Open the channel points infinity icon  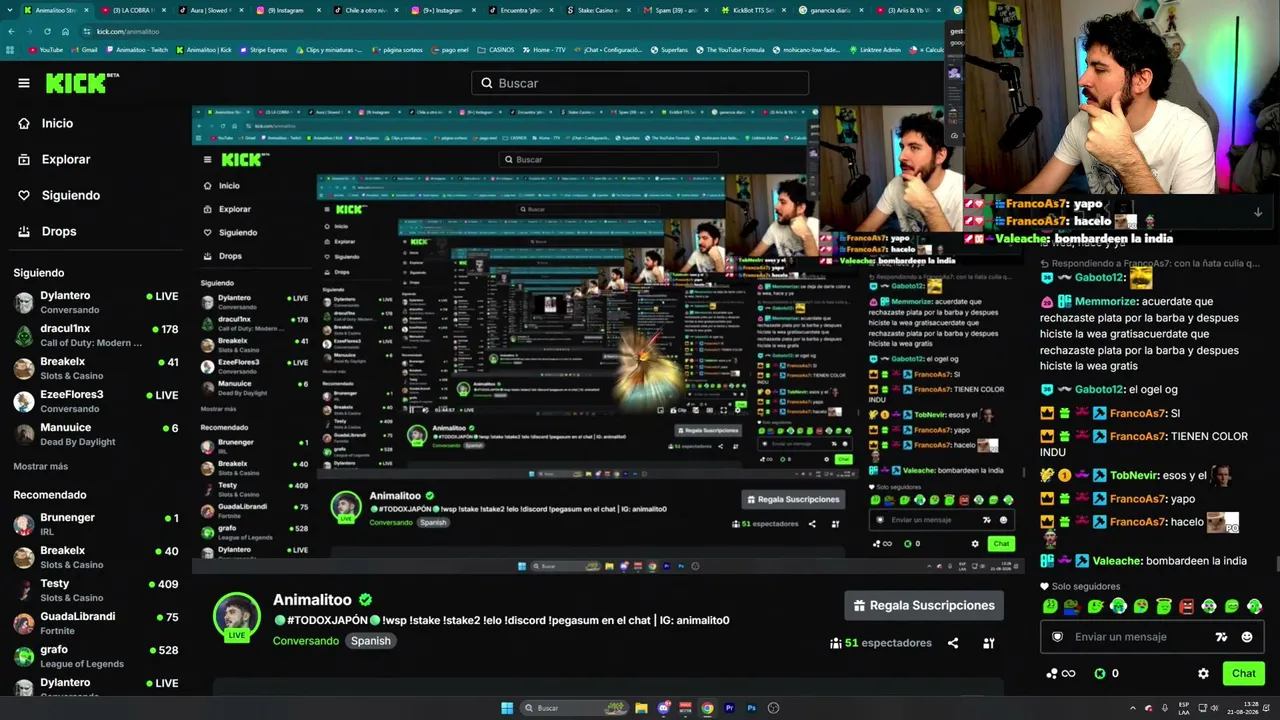pos(1060,673)
